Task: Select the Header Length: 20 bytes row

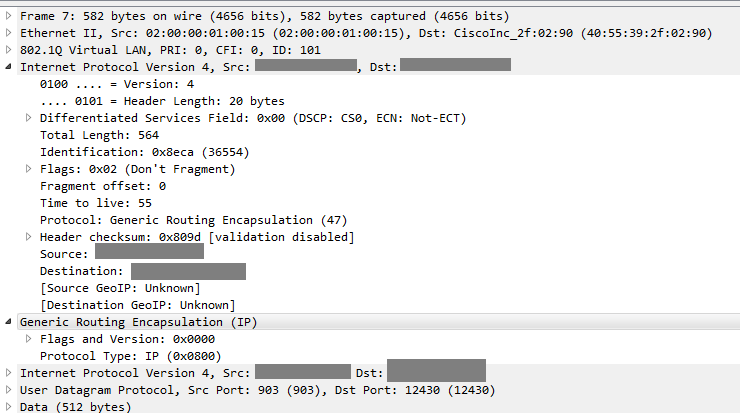Action: click(163, 101)
